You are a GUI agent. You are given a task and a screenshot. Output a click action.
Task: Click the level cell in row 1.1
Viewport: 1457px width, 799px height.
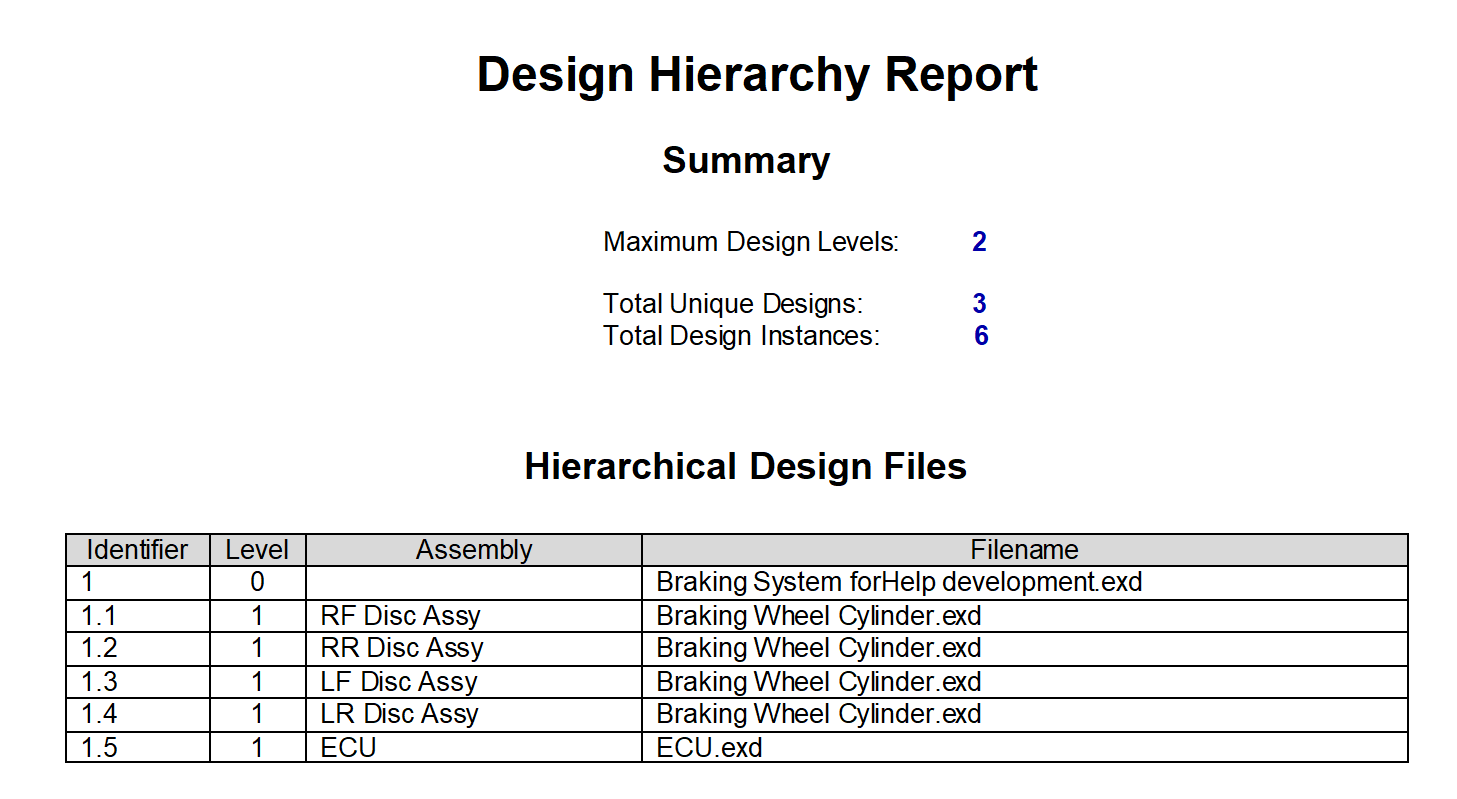pos(258,616)
